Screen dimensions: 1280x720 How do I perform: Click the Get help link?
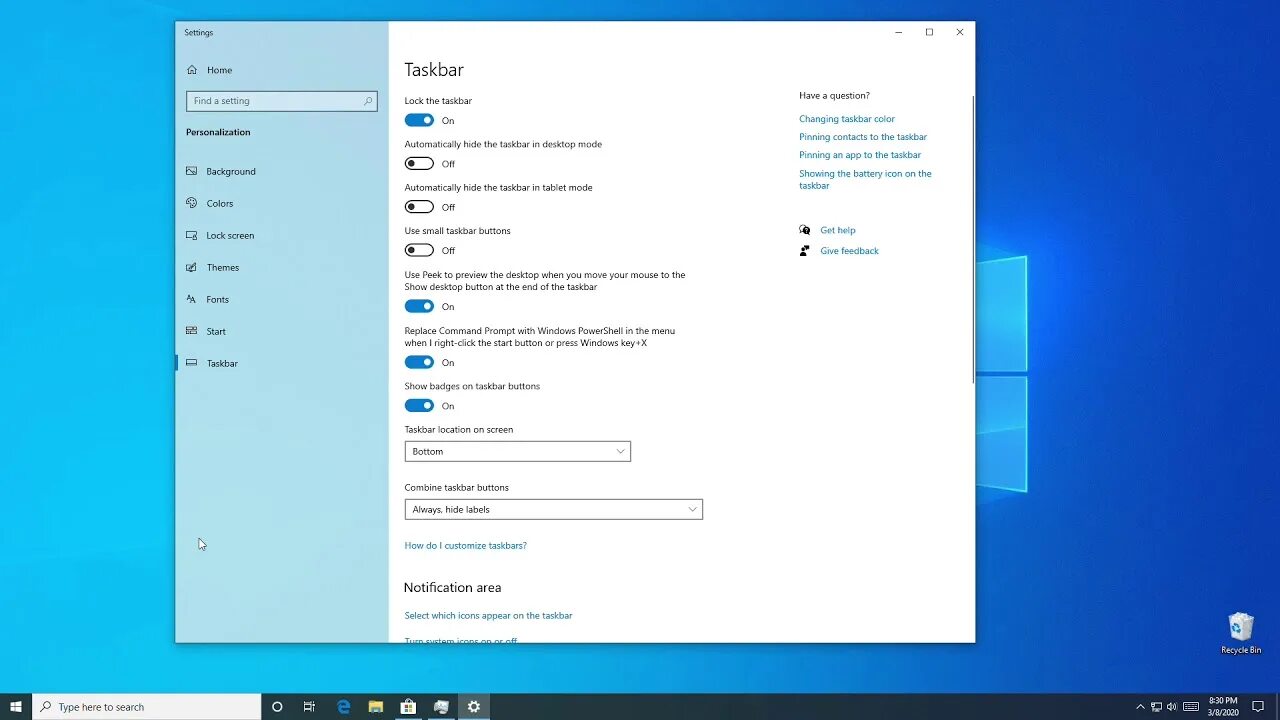pyautogui.click(x=838, y=230)
